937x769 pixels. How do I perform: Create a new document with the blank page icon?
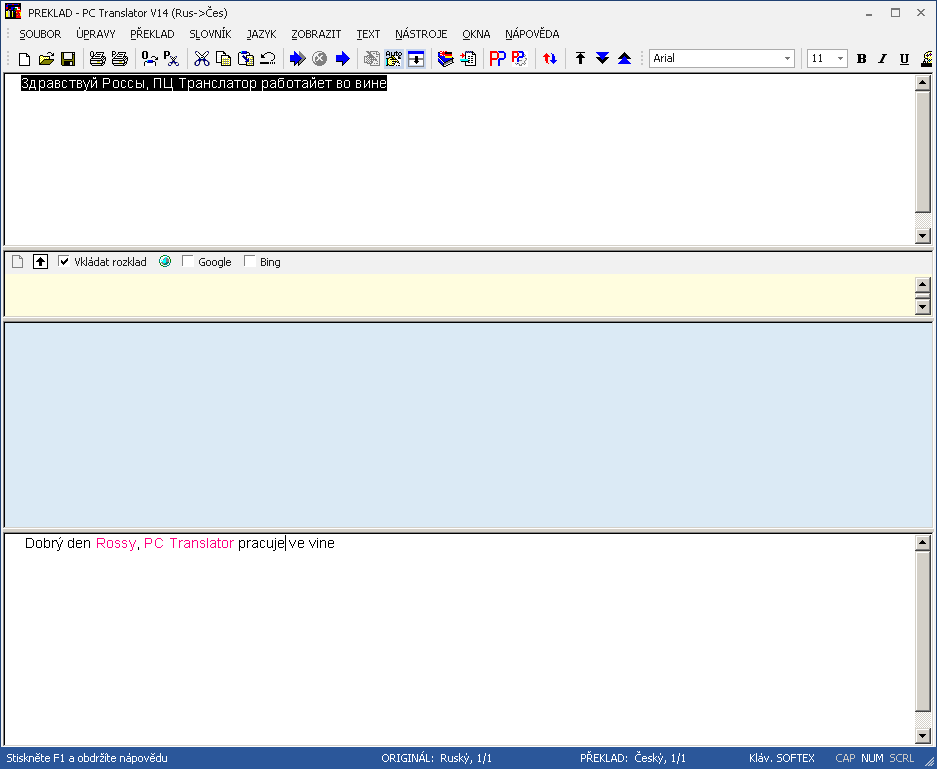click(x=25, y=59)
